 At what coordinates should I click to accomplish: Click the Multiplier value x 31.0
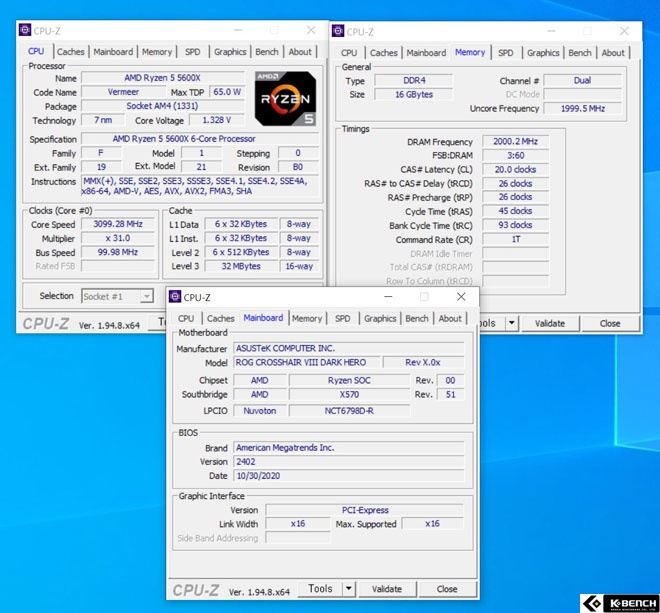point(118,238)
